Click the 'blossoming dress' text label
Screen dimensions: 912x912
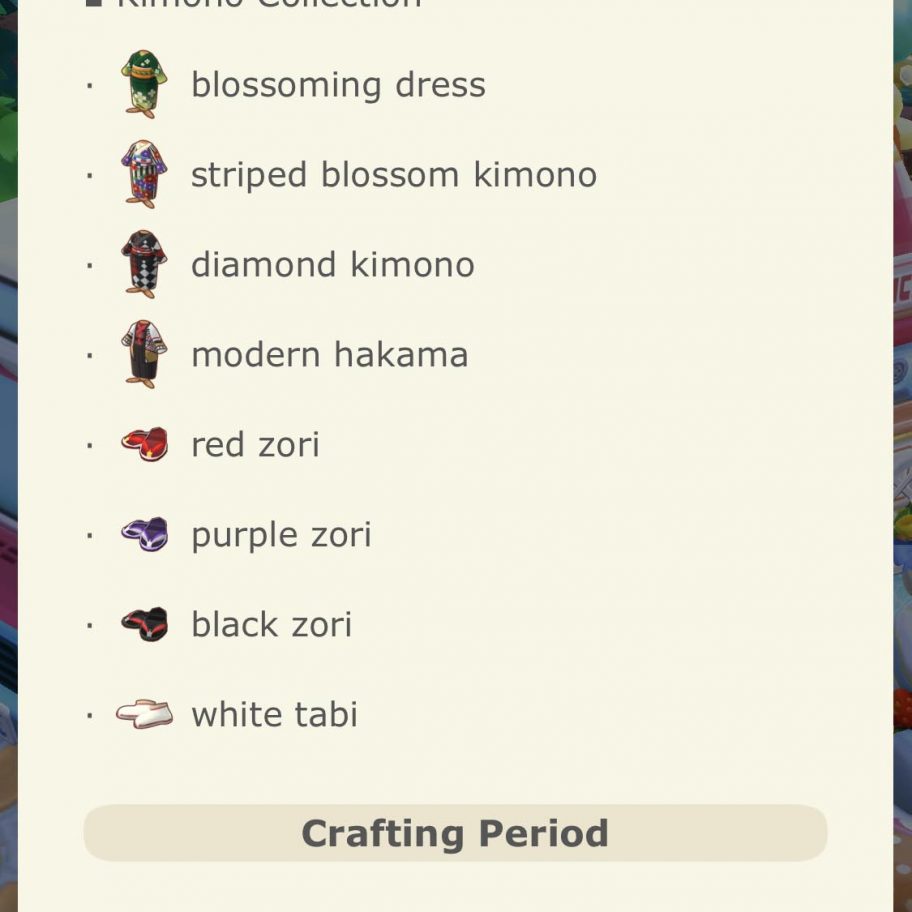(x=338, y=85)
